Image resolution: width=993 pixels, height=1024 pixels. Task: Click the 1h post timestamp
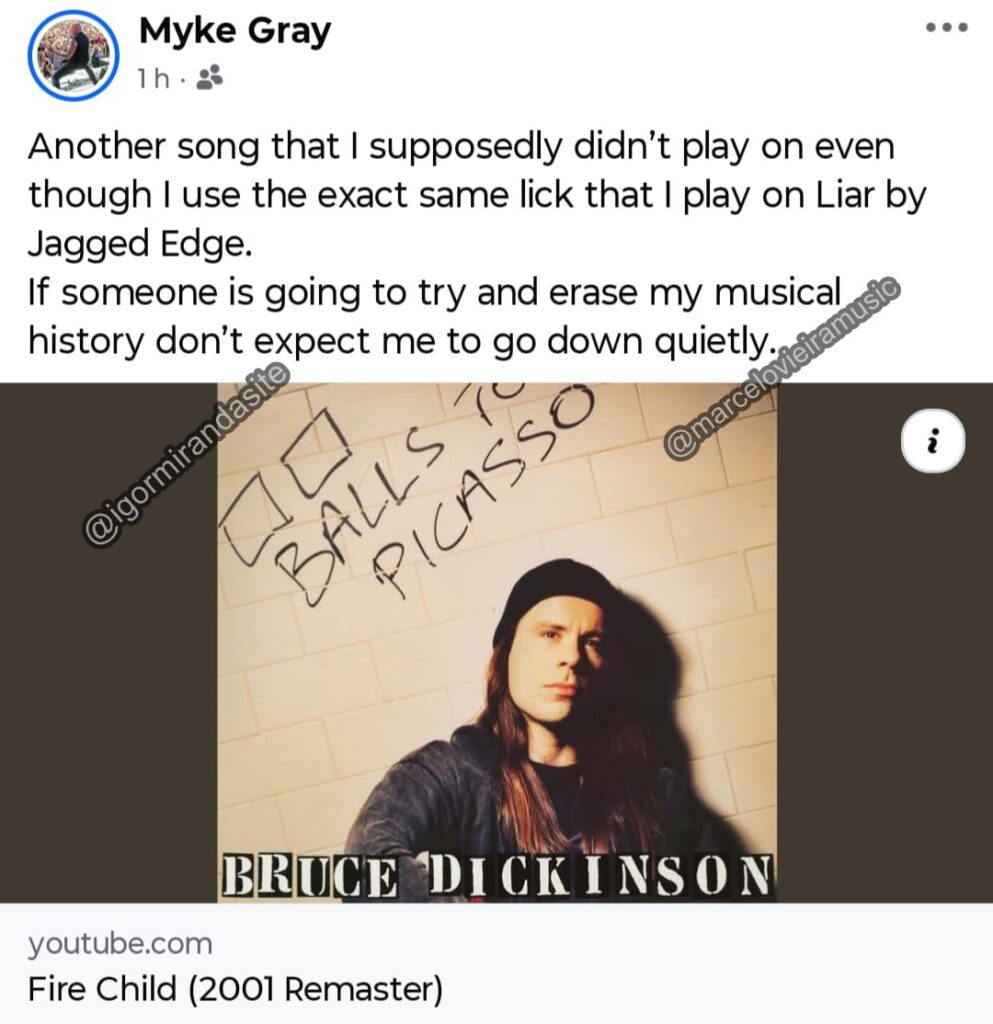[x=153, y=78]
